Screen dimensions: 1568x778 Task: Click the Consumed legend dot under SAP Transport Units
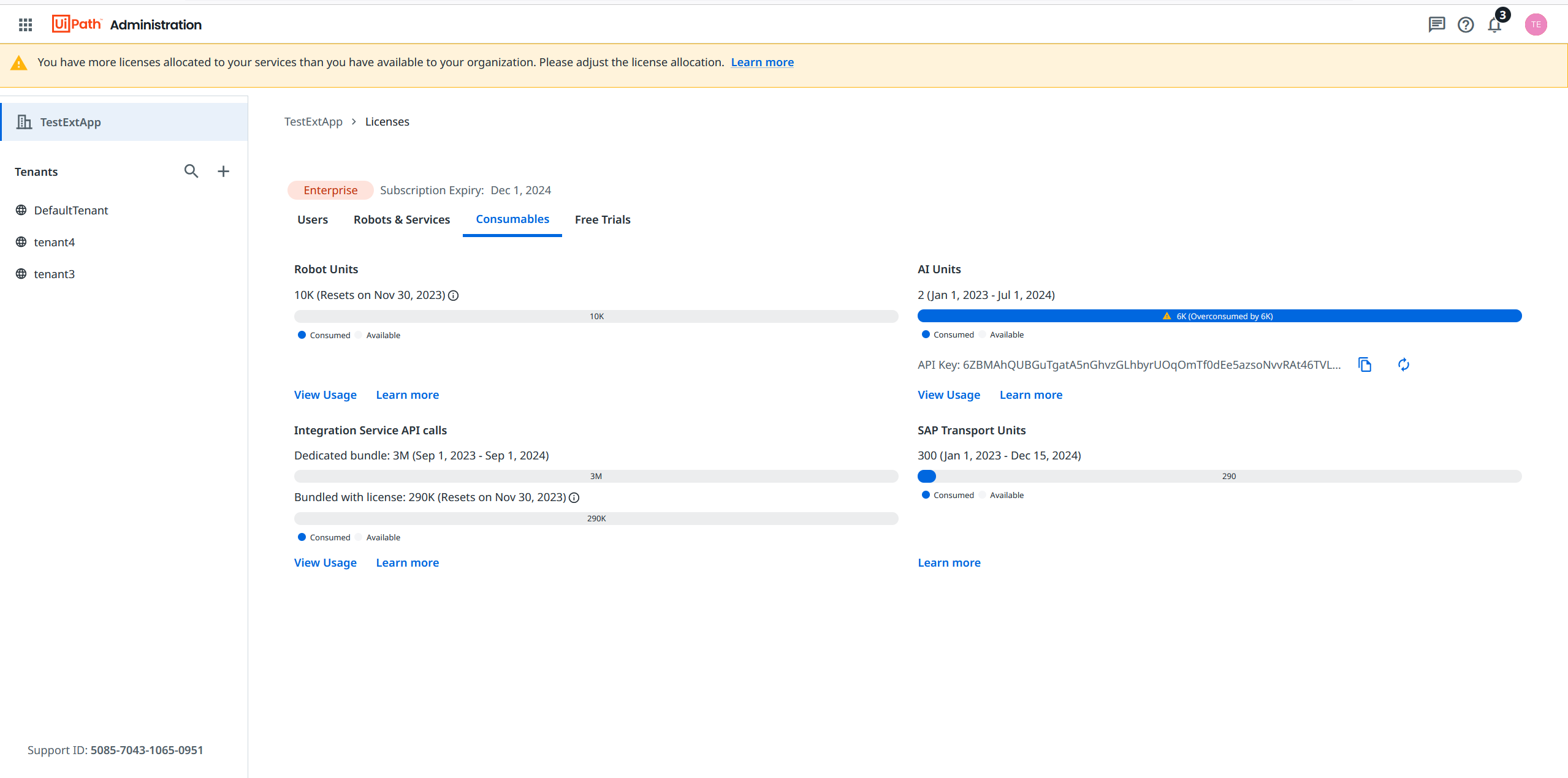pos(926,495)
